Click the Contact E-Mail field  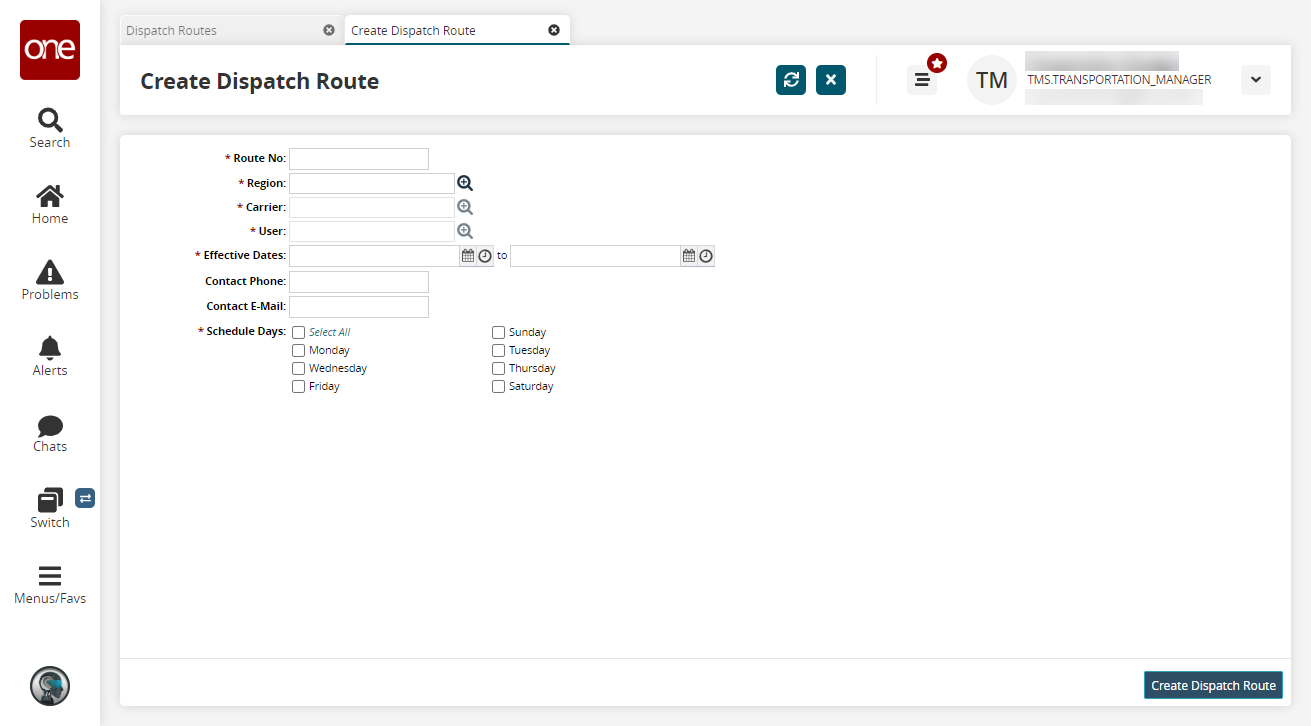pyautogui.click(x=359, y=307)
